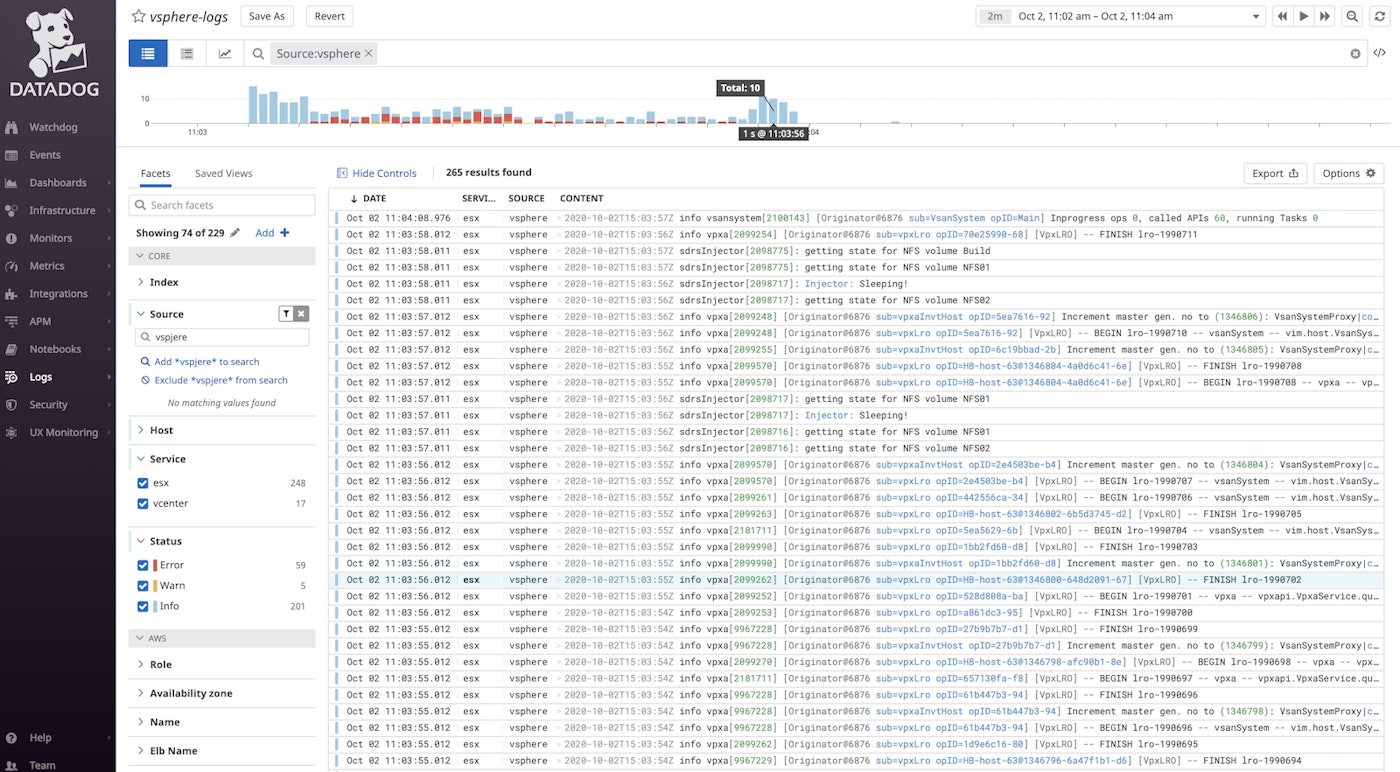Viewport: 1400px width, 772px height.
Task: Open Options settings
Action: click(x=1349, y=173)
